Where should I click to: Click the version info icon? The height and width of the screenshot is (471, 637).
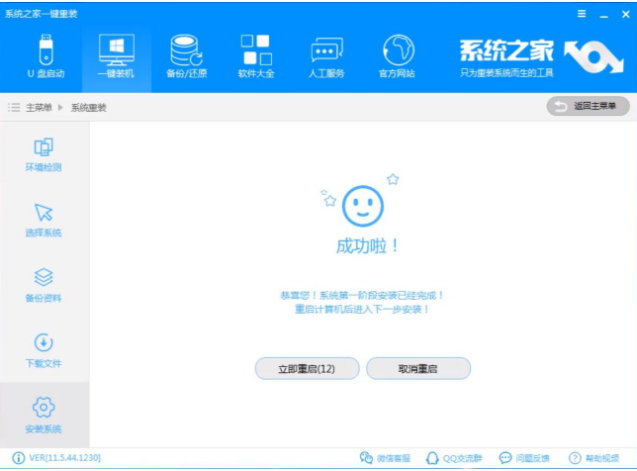coord(18,458)
